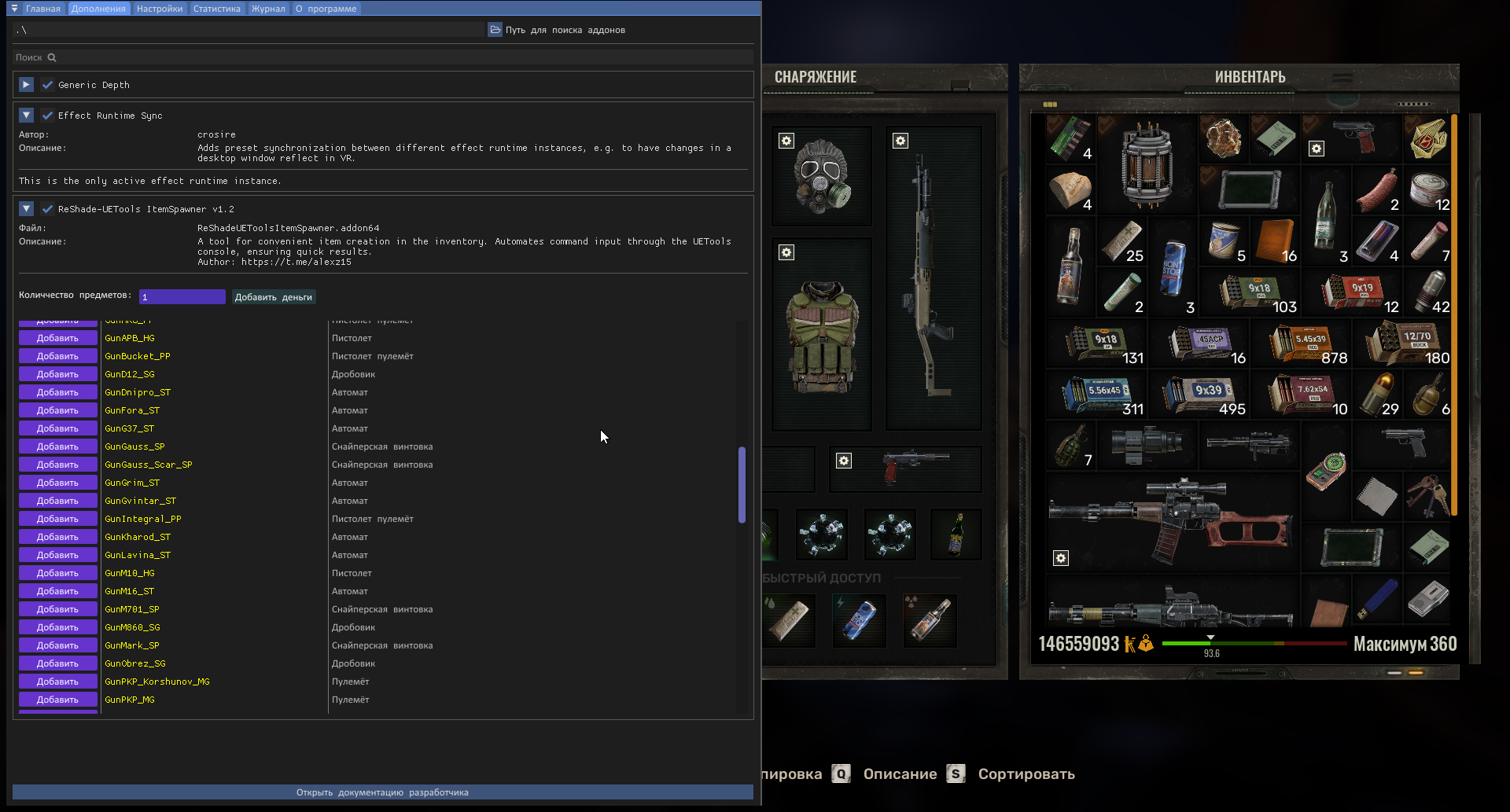Add the GunGauss_SP sniper rifle

tap(58, 446)
